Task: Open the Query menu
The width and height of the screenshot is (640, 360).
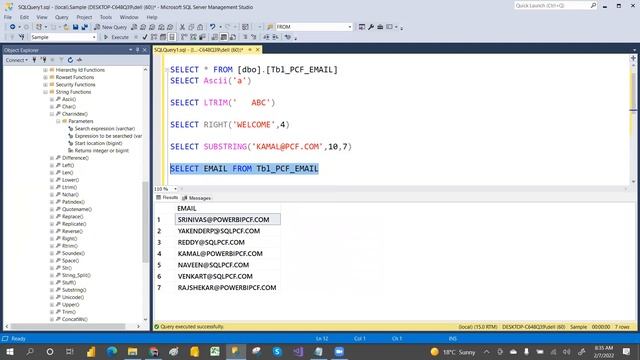Action: pos(62,17)
